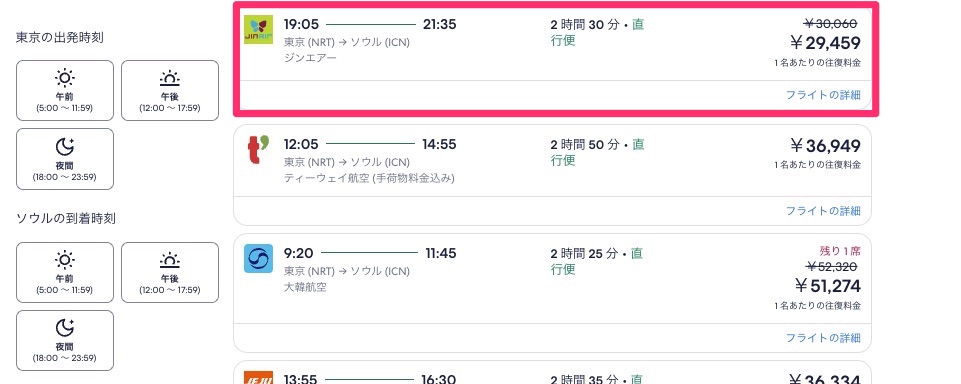Choose the 12:05 to 14:55 T'way flight card
This screenshot has width=961, height=384.
[552, 175]
